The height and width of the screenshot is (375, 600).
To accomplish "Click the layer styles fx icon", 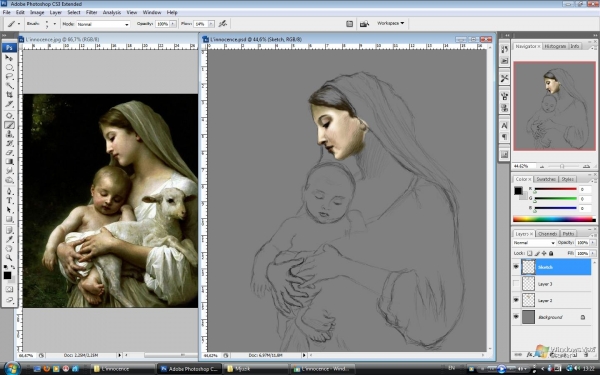I will 529,355.
